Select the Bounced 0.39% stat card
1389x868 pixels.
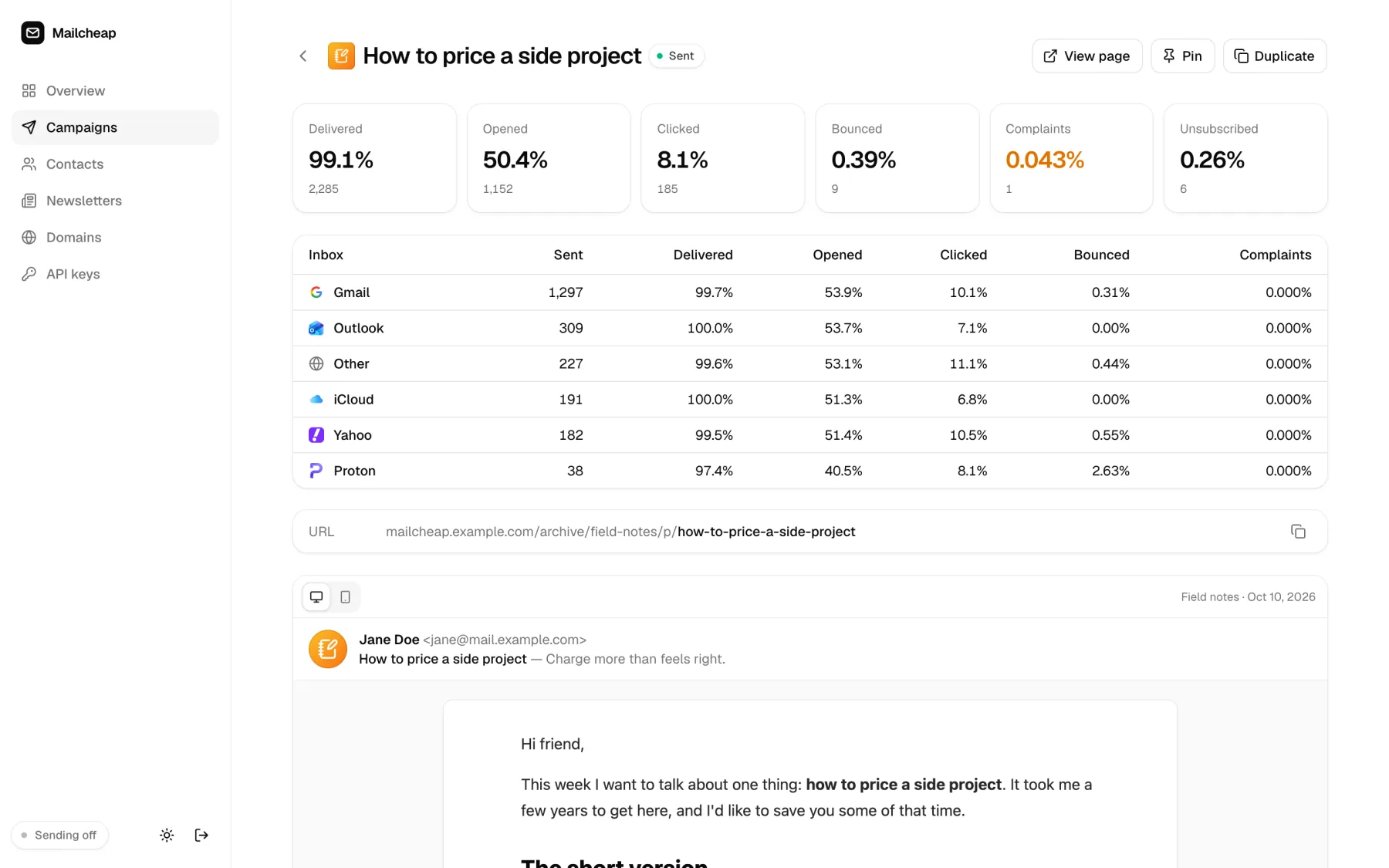pyautogui.click(x=897, y=158)
